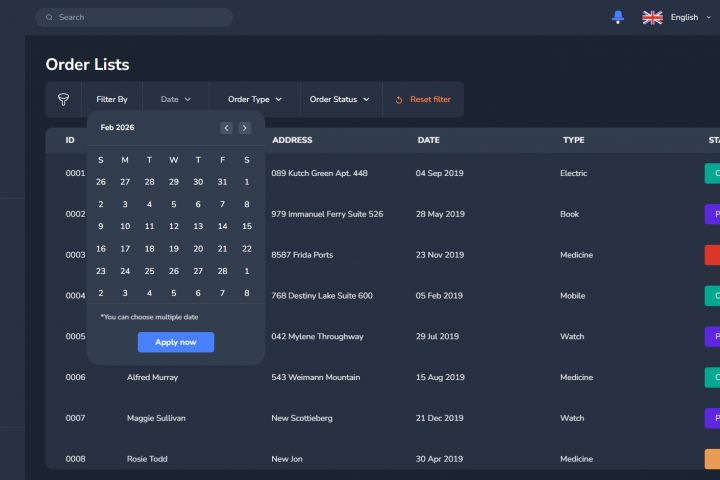Open the Date filter dropdown
The width and height of the screenshot is (720, 480).
coord(175,99)
